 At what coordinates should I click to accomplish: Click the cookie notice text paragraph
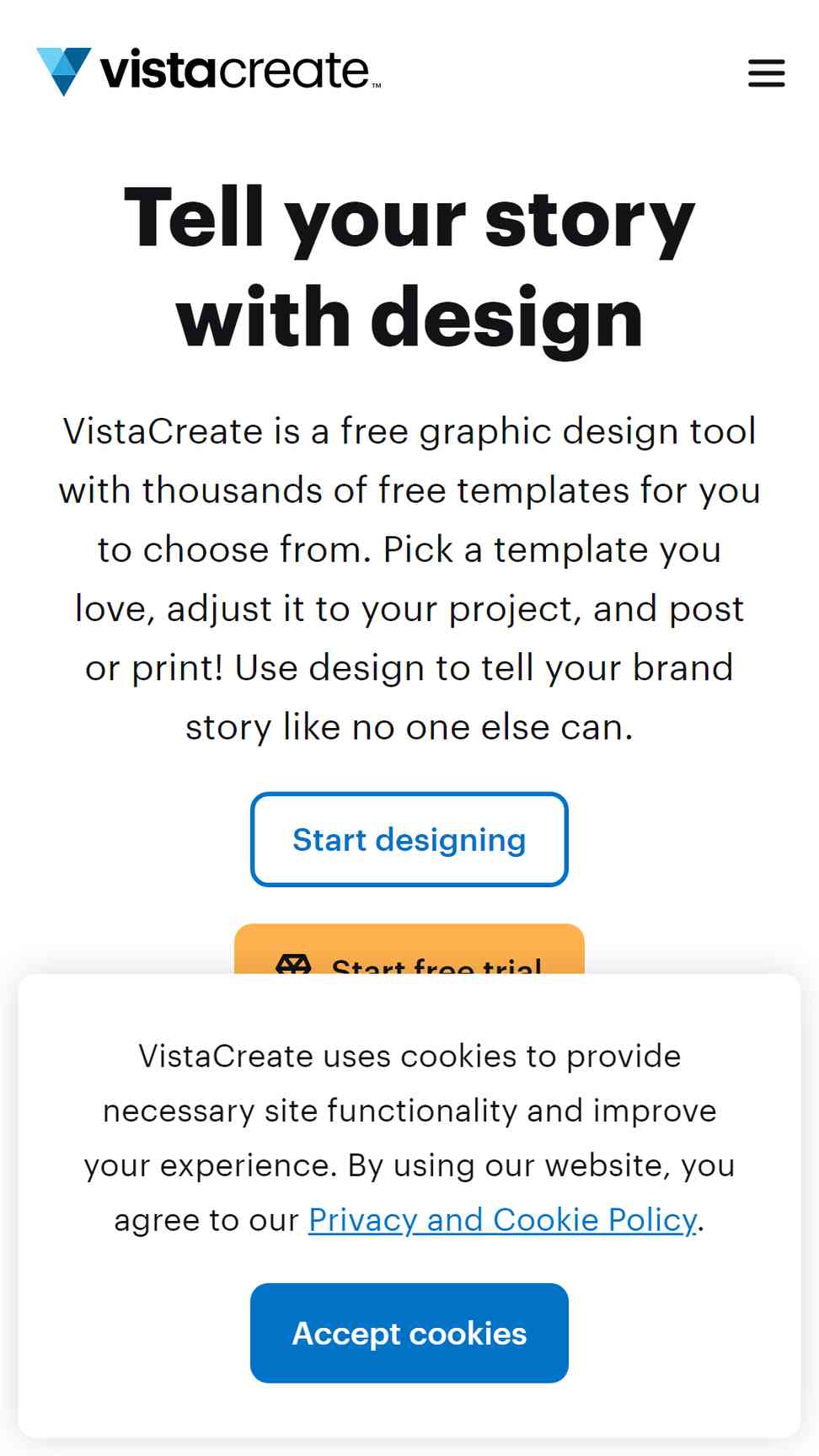pyautogui.click(x=409, y=1137)
